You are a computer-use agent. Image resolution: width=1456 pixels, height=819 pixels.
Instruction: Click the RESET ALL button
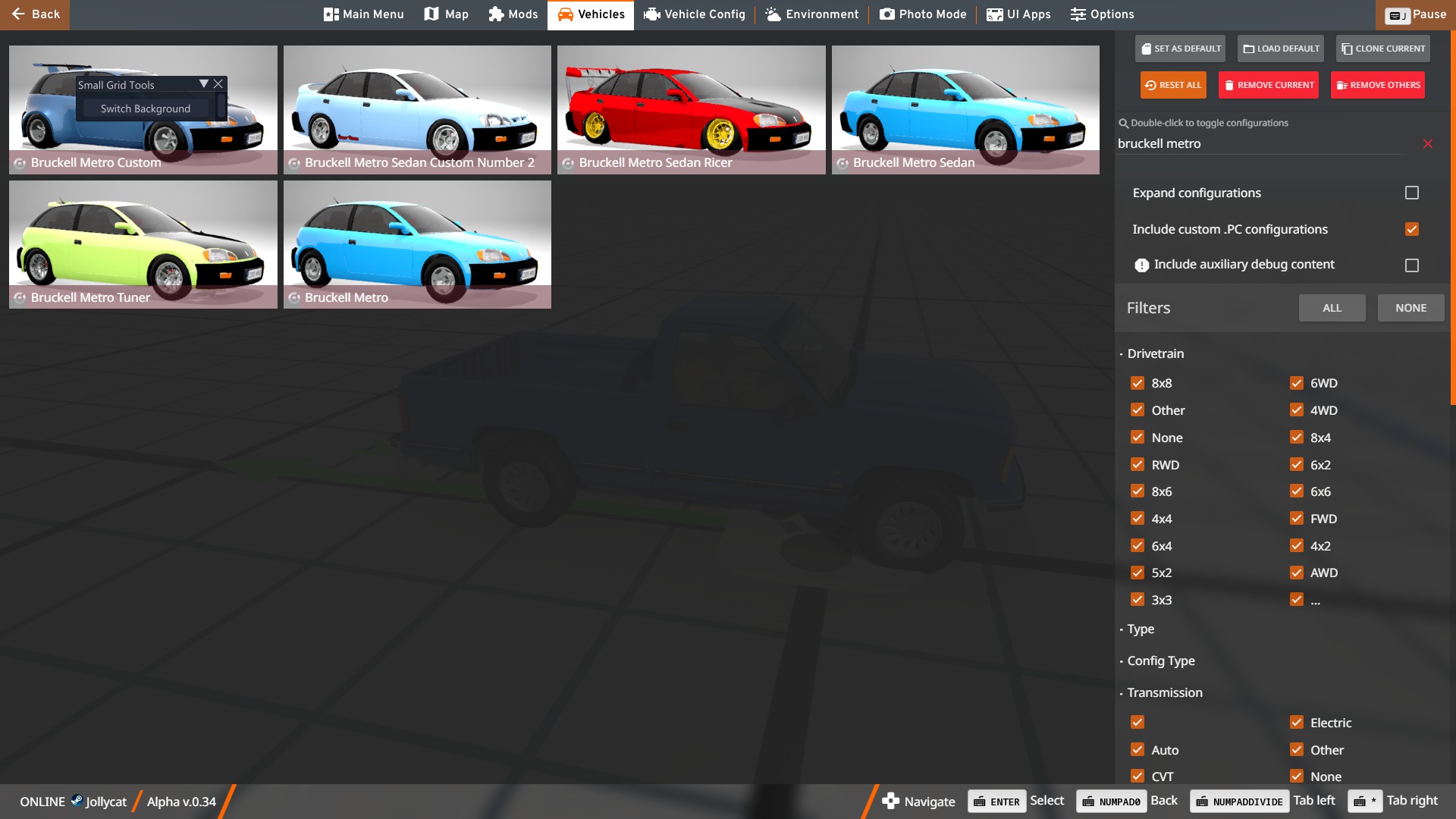click(1173, 85)
